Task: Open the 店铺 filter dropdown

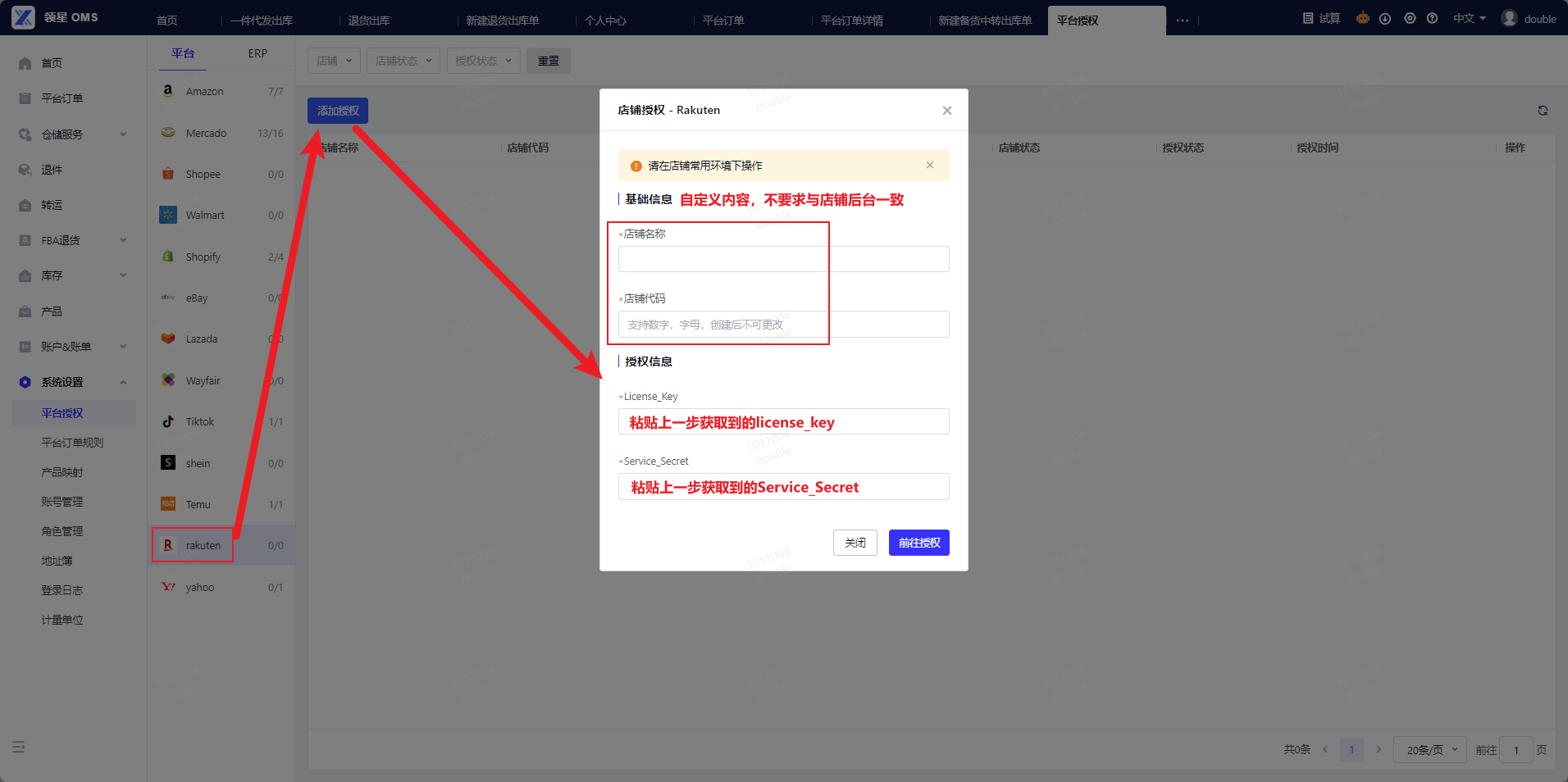Action: click(x=335, y=61)
